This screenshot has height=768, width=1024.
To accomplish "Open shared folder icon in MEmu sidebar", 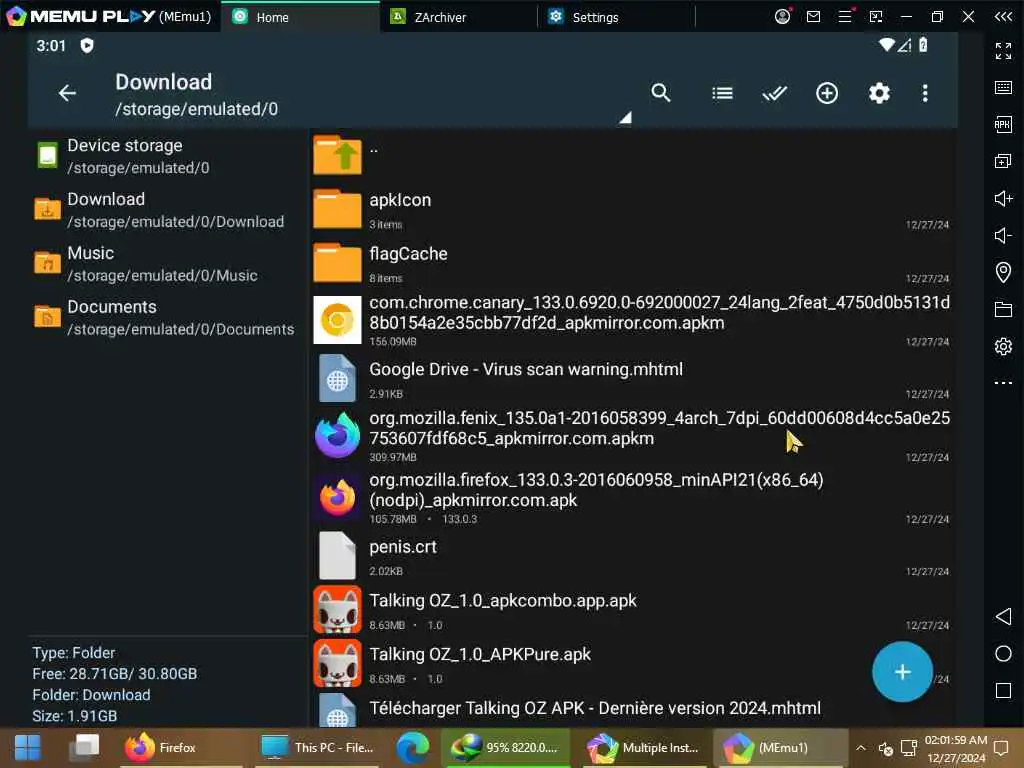I will 1003,309.
